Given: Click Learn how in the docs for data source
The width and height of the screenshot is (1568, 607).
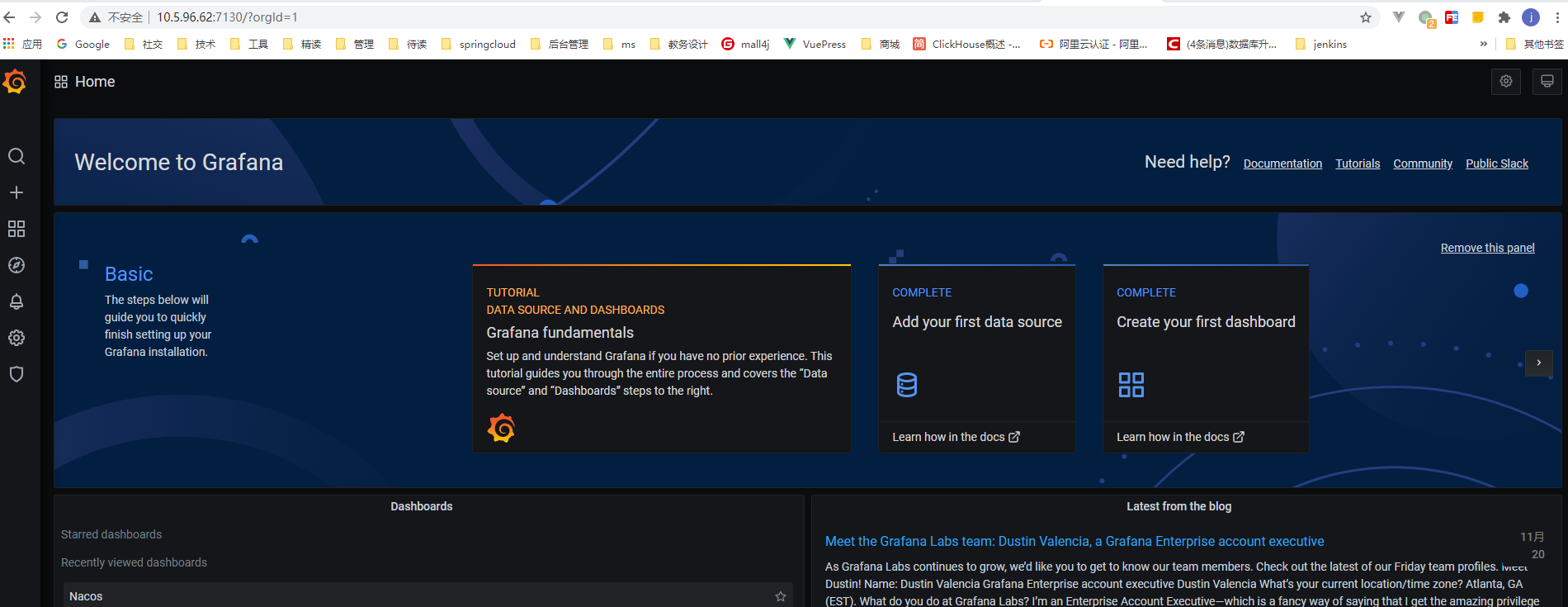Looking at the screenshot, I should [x=956, y=437].
